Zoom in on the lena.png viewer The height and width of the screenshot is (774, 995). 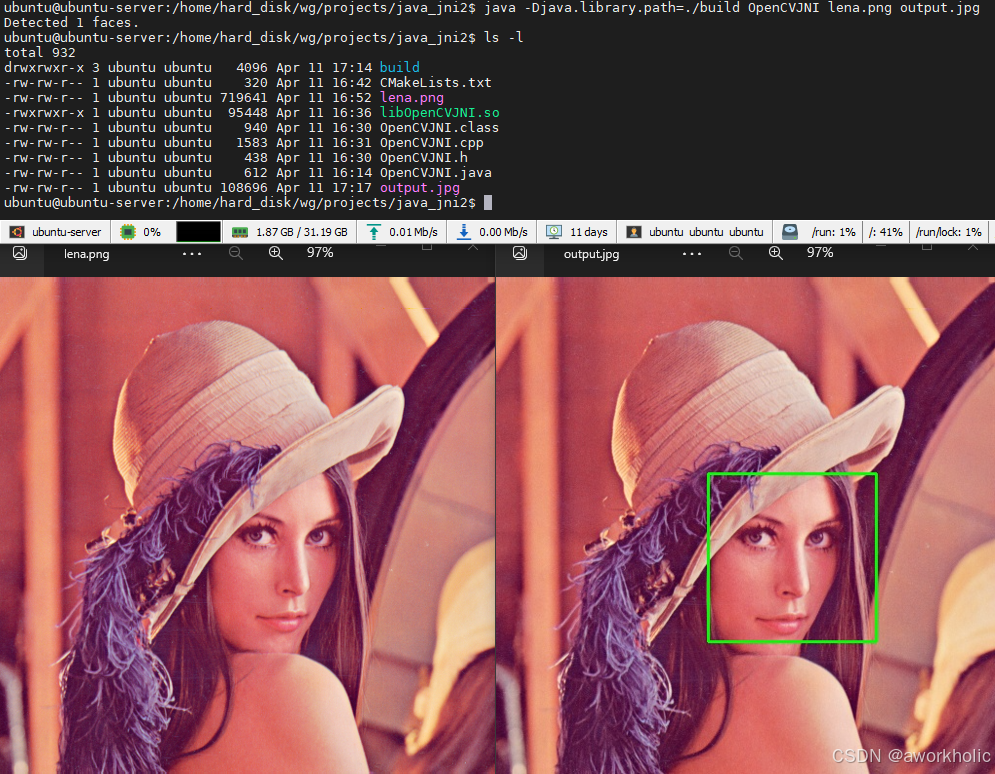[275, 253]
